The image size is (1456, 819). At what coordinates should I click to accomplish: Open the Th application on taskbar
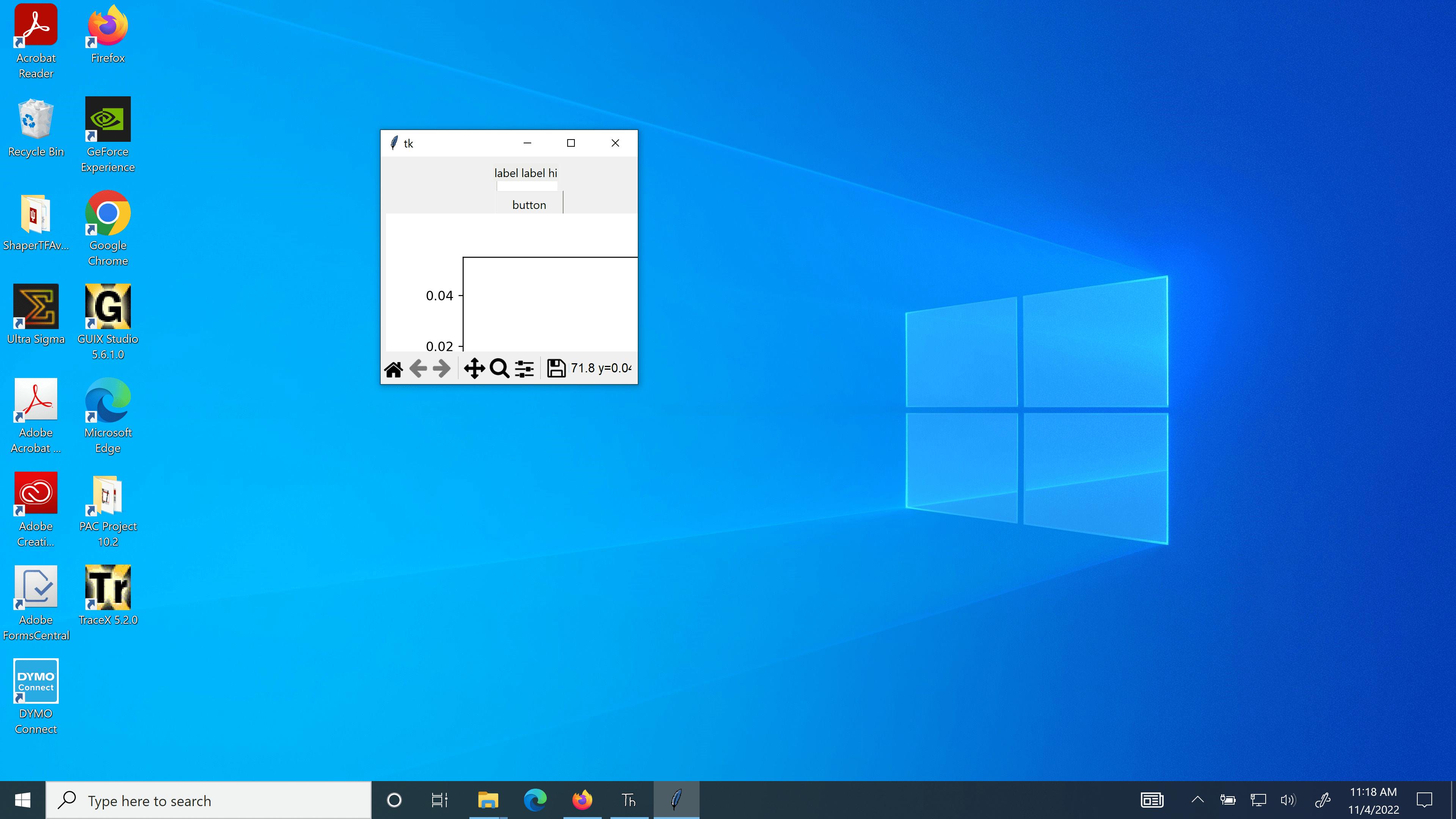pyautogui.click(x=629, y=800)
